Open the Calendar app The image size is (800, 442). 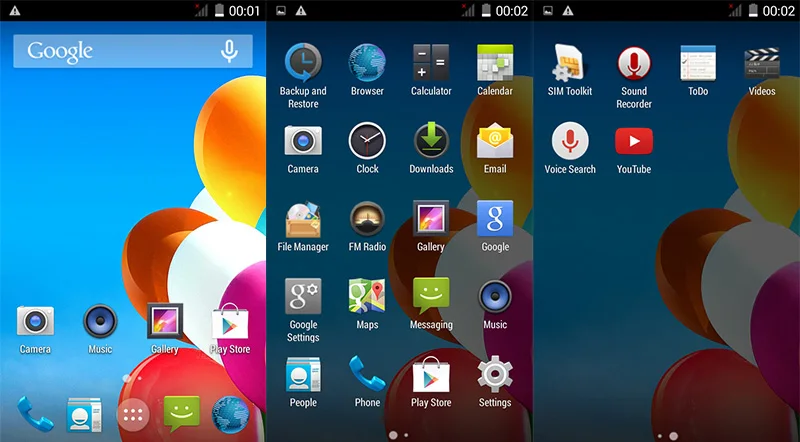click(495, 63)
